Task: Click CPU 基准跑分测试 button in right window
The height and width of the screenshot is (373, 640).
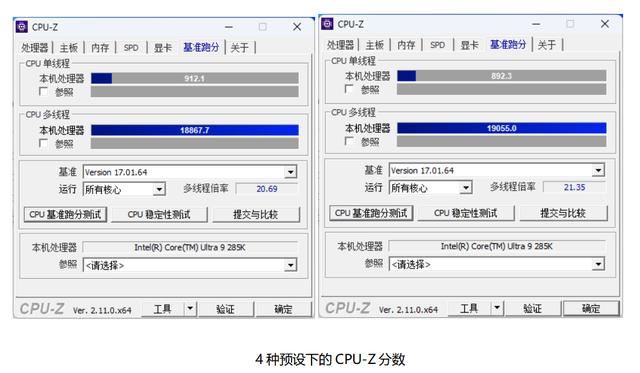Action: pyautogui.click(x=371, y=213)
